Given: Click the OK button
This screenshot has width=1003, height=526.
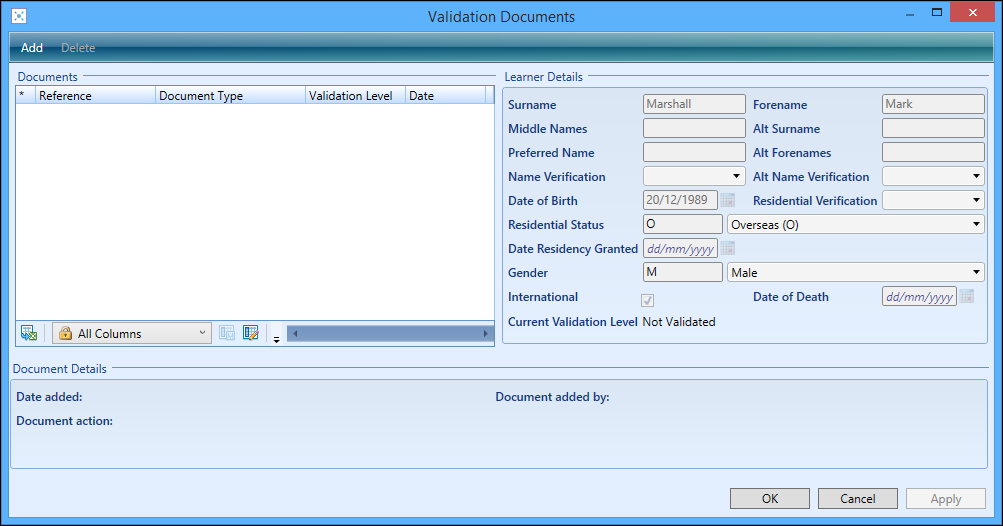Looking at the screenshot, I should [770, 498].
